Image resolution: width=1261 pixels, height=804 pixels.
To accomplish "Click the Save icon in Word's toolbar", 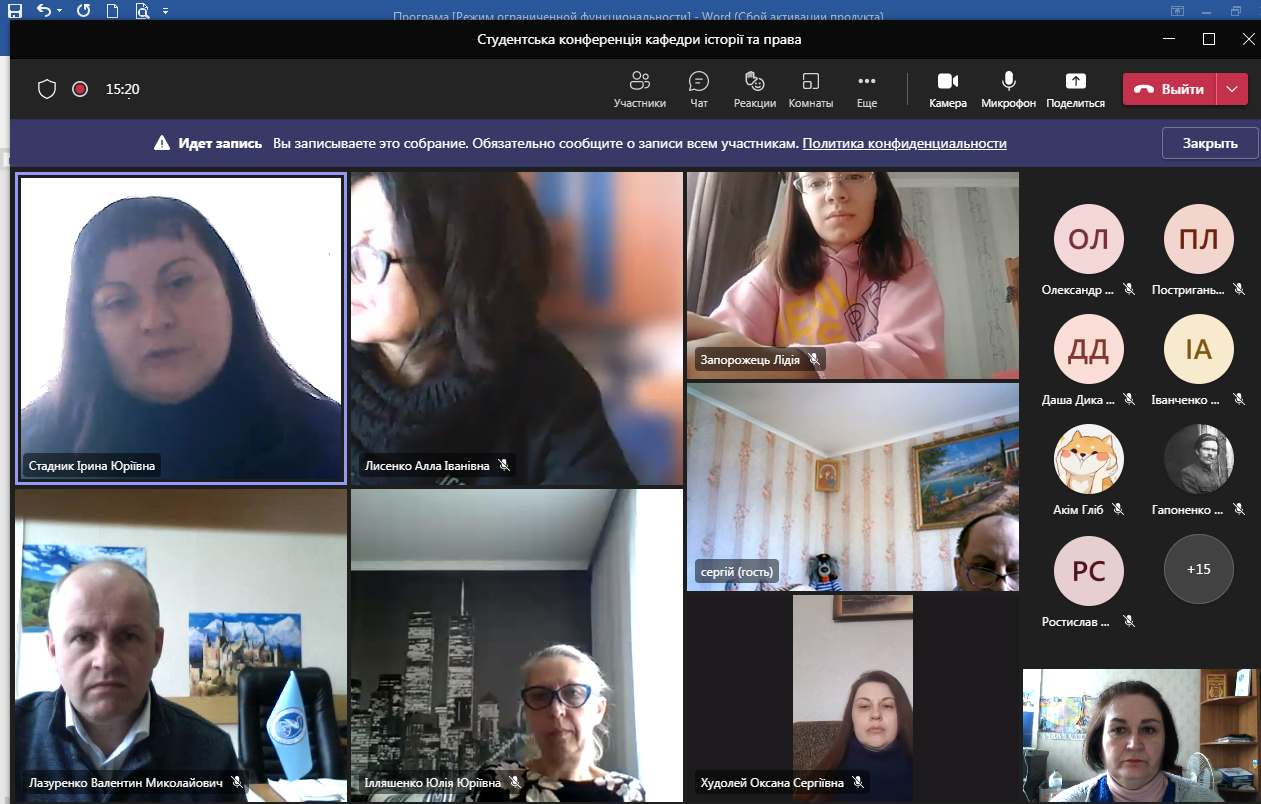I will (14, 10).
